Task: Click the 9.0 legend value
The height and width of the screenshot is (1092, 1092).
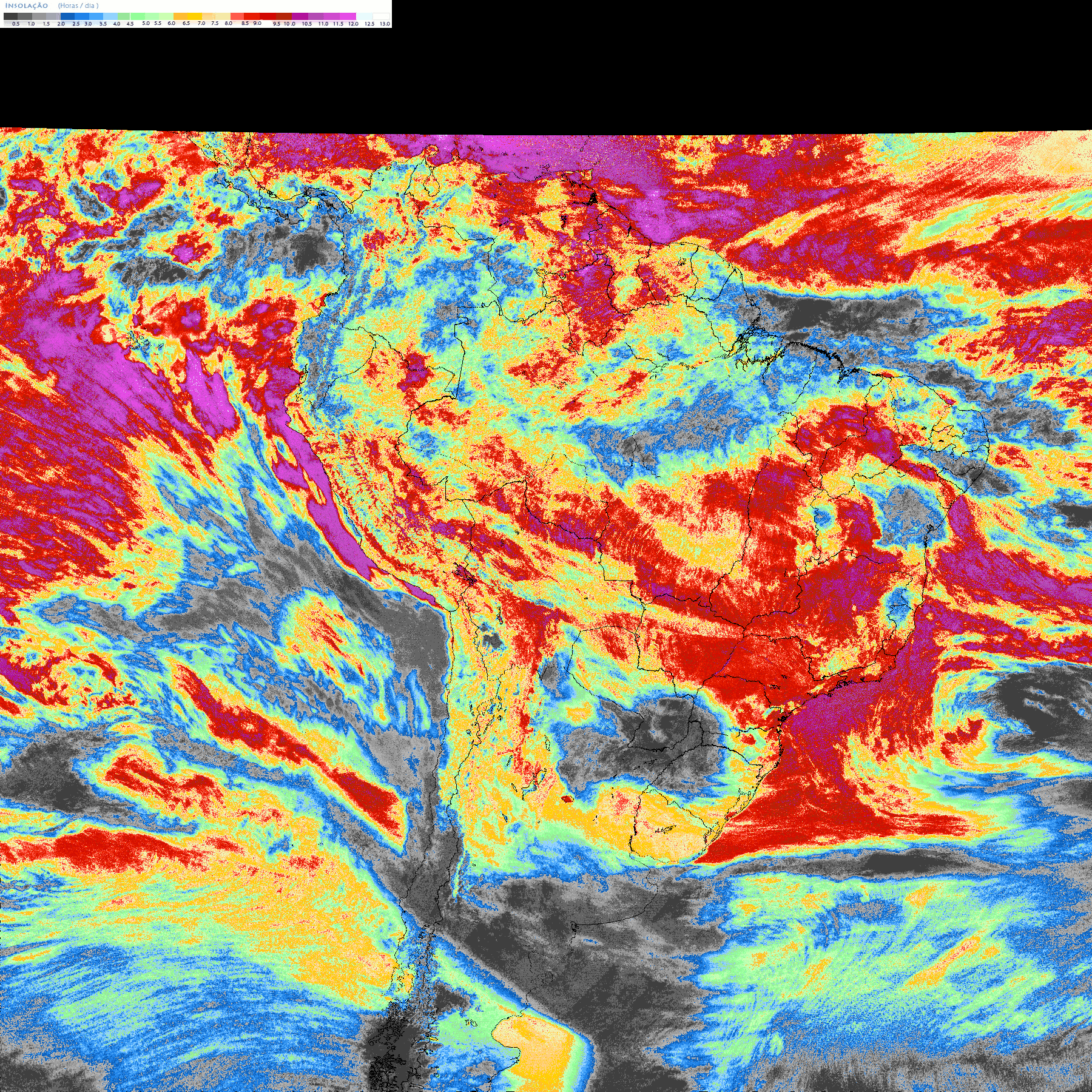Action: coord(257,23)
